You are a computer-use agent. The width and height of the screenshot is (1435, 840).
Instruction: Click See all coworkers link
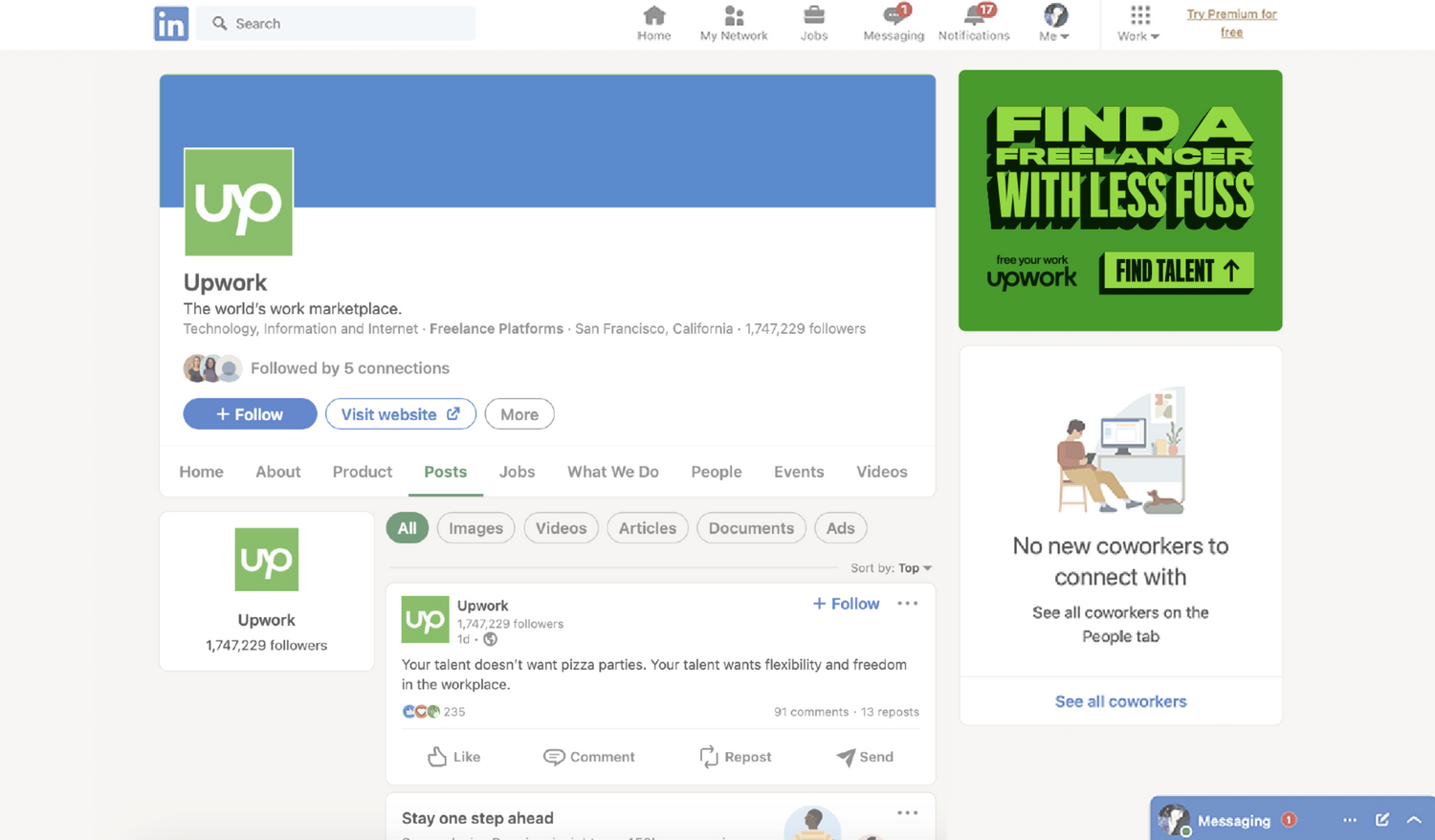tap(1120, 701)
